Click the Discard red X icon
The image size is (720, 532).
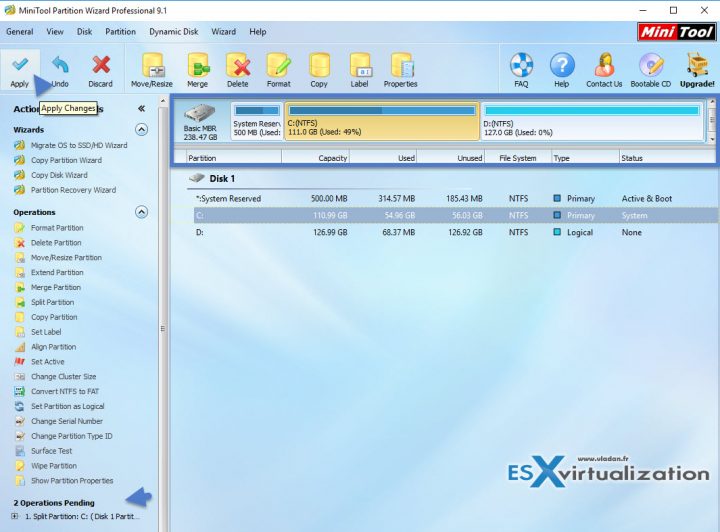[101, 65]
